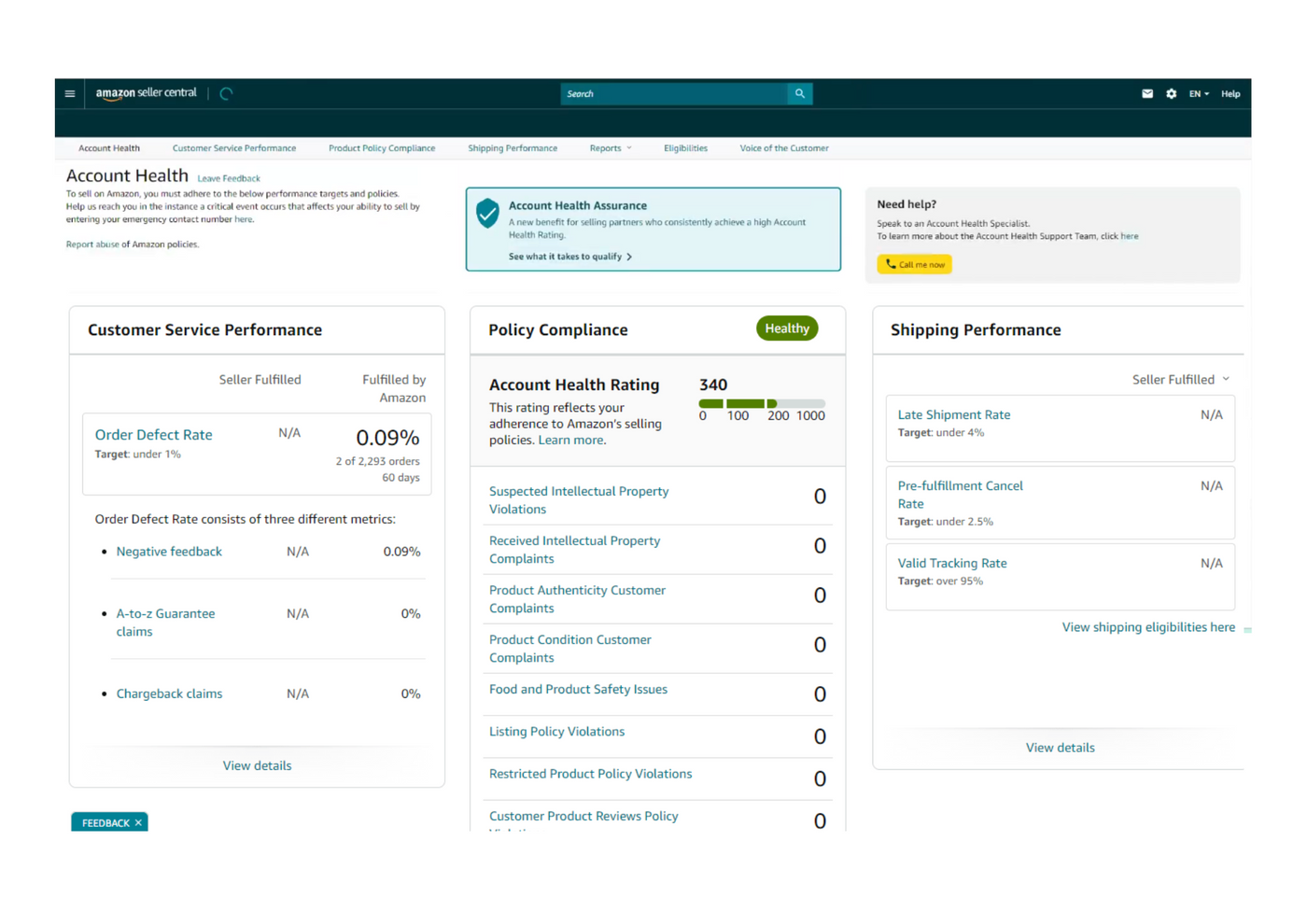The width and height of the screenshot is (1307, 924).
Task: Switch to Customer Service Performance tab
Action: (x=234, y=148)
